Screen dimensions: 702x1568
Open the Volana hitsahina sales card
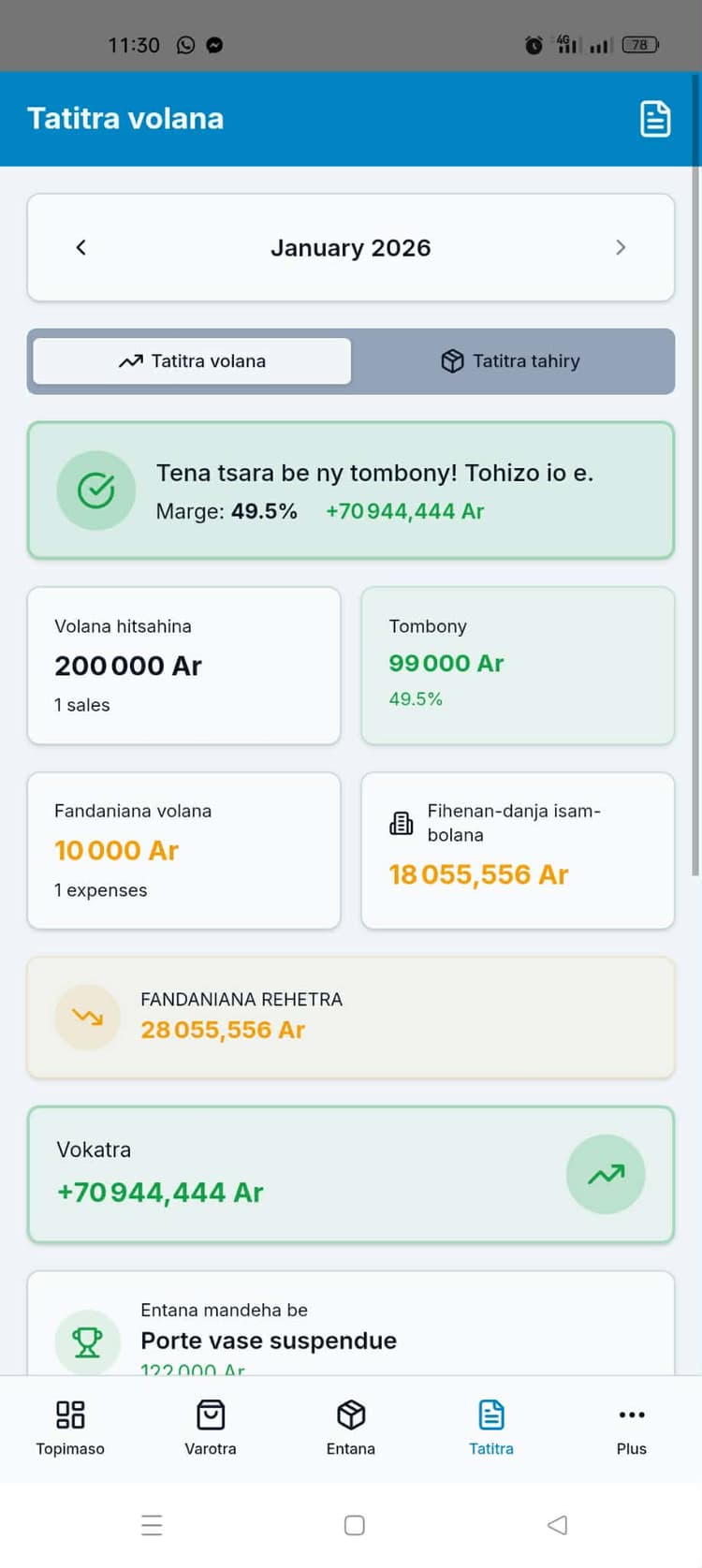tap(183, 666)
